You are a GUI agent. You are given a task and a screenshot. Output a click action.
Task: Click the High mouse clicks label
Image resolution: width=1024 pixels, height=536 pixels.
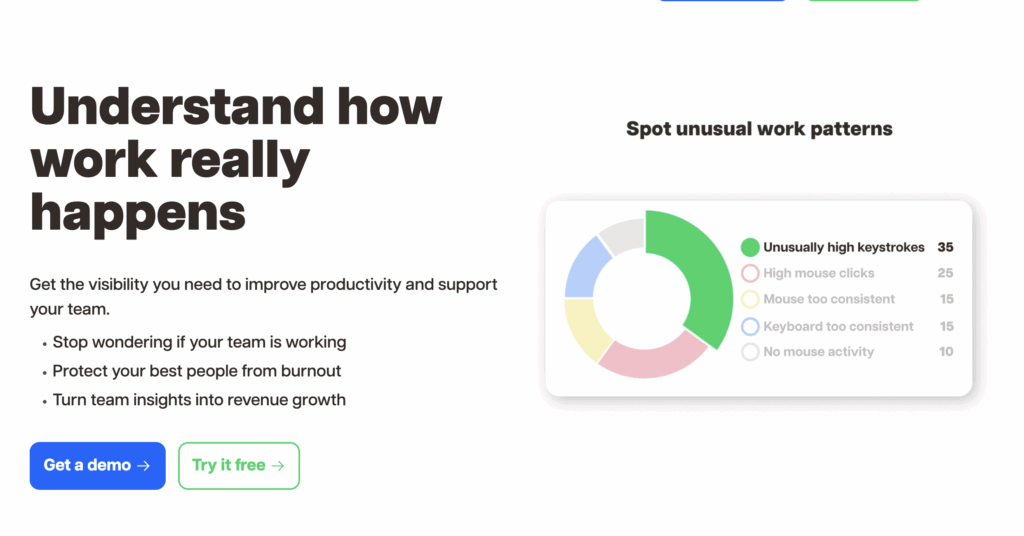pos(818,273)
